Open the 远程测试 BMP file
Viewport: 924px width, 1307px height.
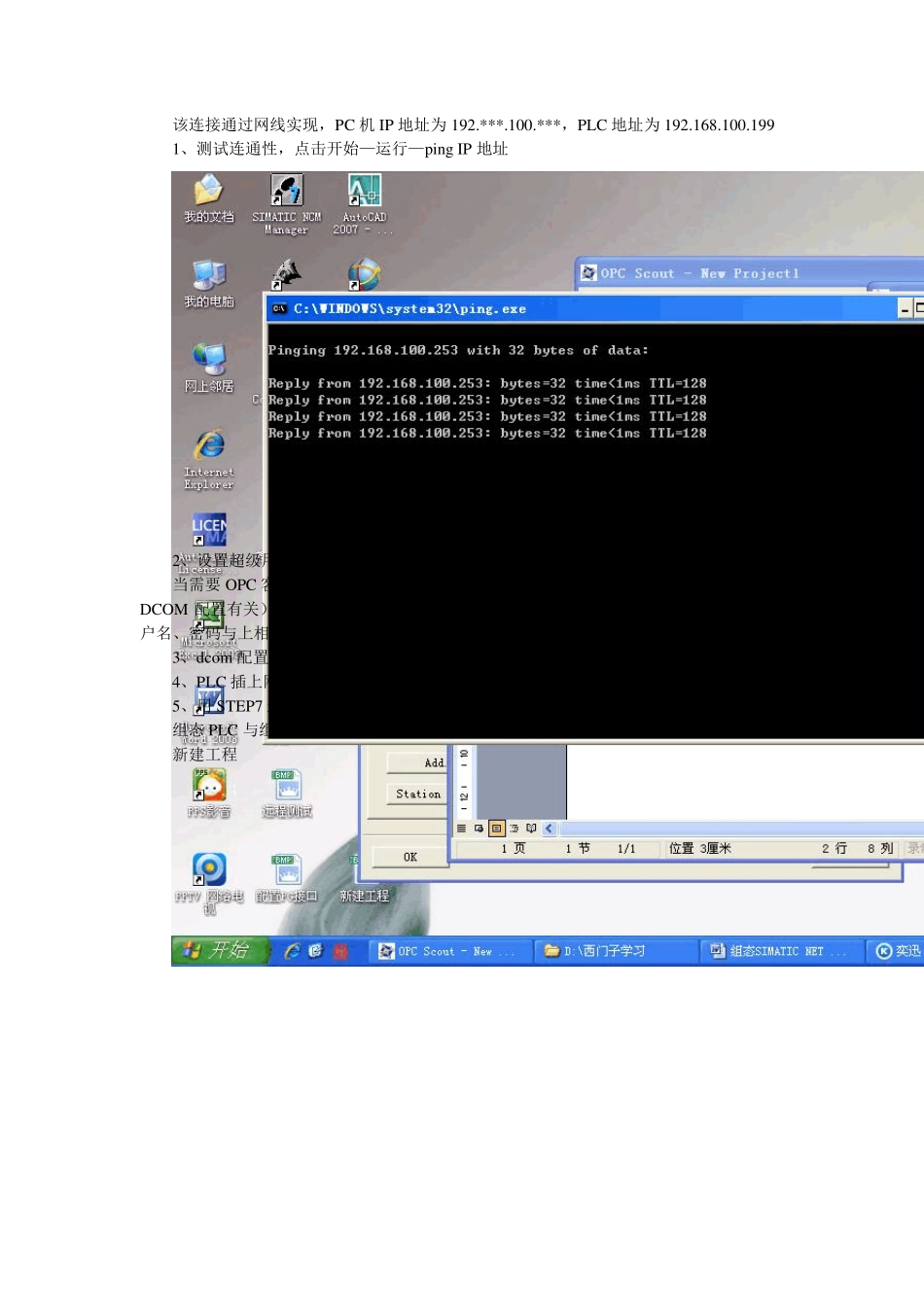click(x=287, y=787)
